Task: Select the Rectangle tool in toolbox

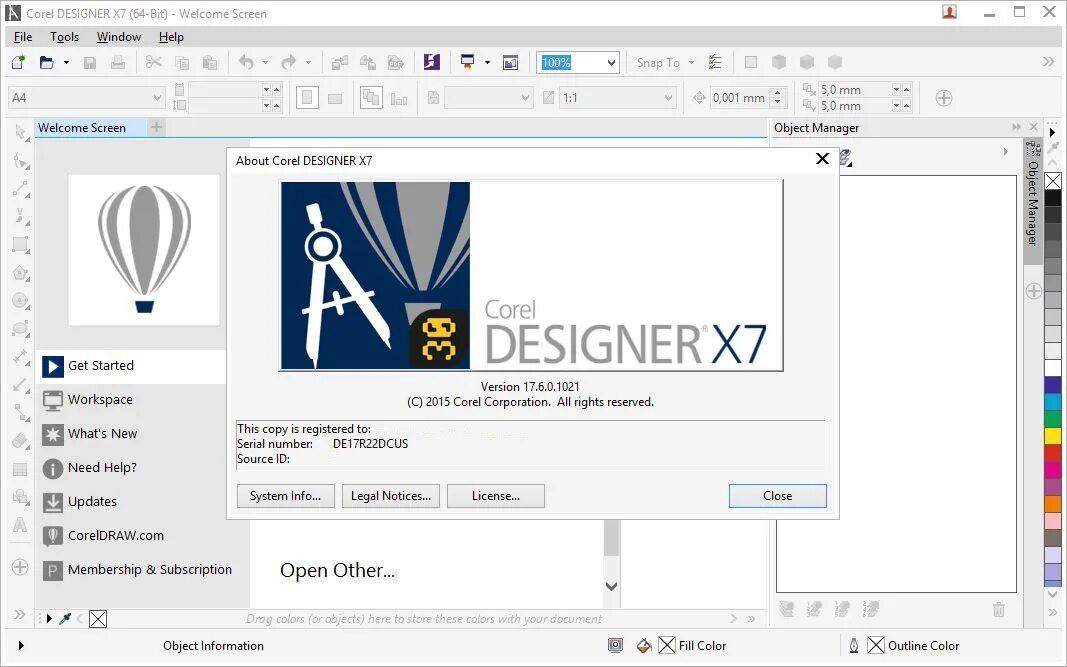Action: 20,244
